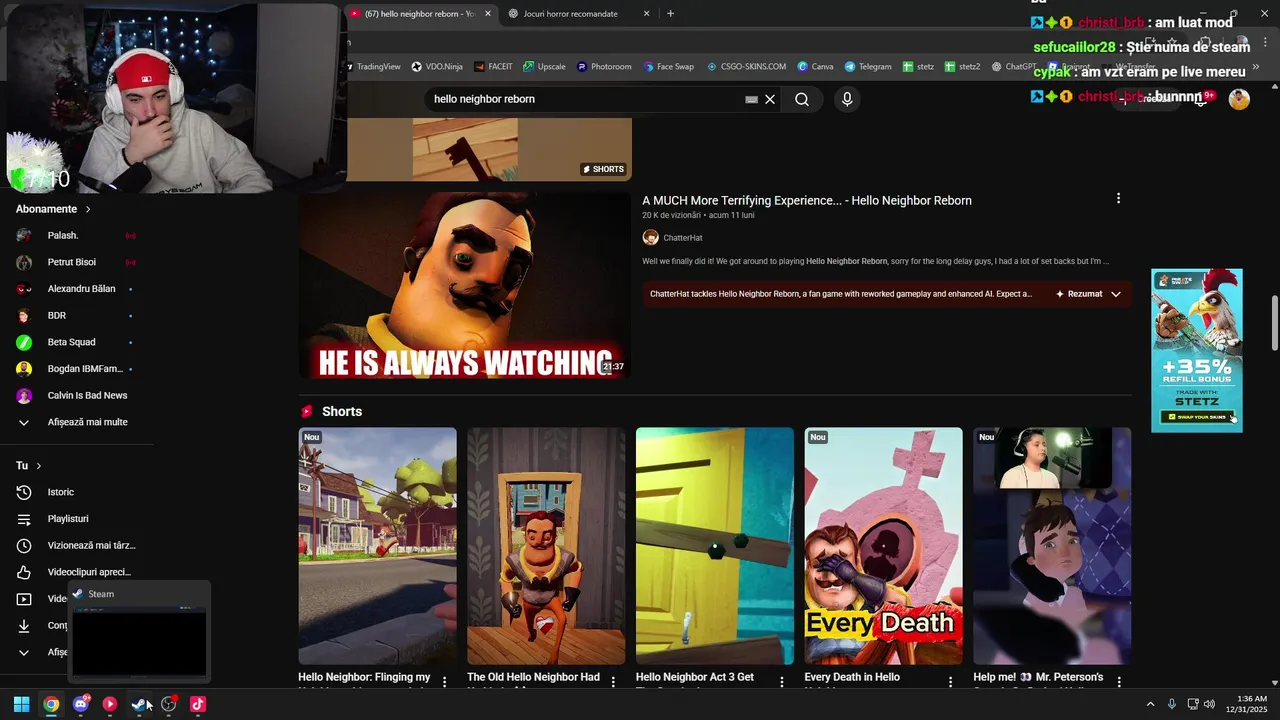This screenshot has height=720, width=1280.
Task: Open the on-screen keyboard icon in search box
Action: [752, 99]
